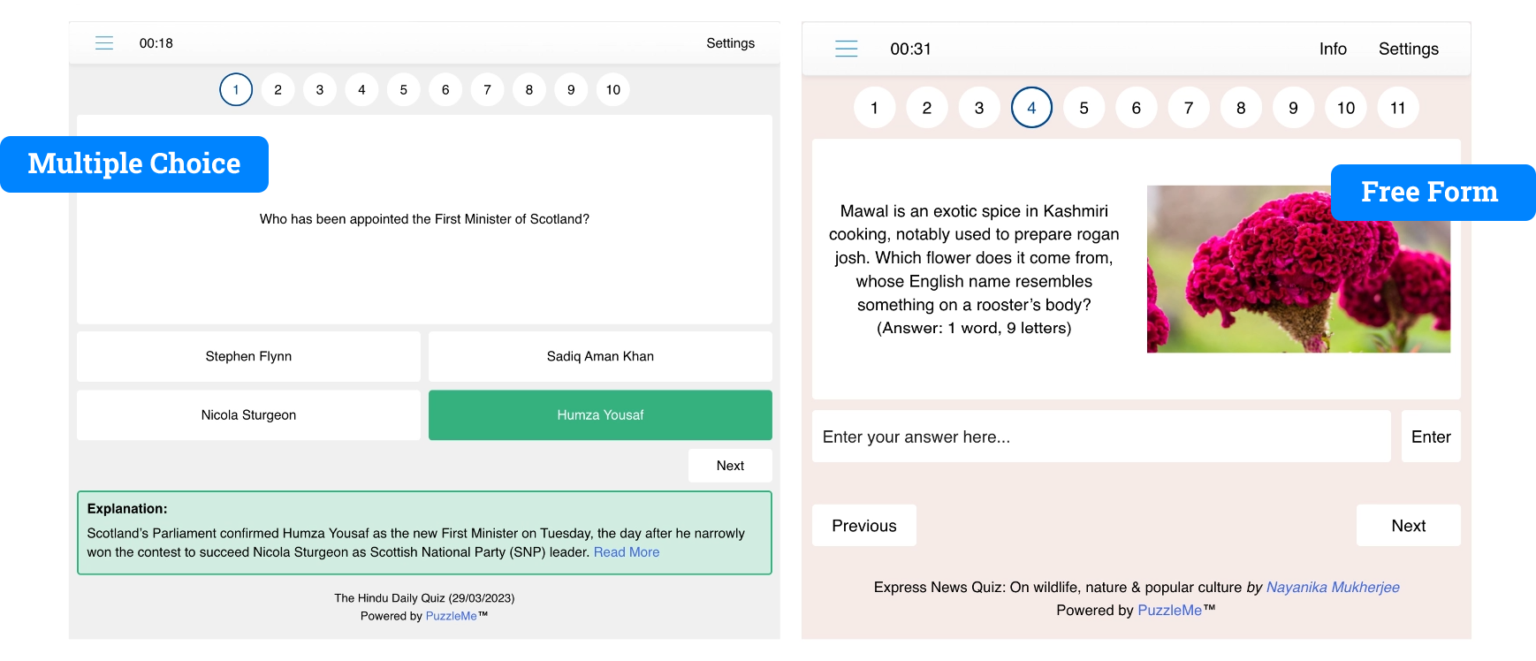Viewport: 1536px width, 661px height.
Task: Select question 1 in the left quiz navigator
Action: click(x=236, y=89)
